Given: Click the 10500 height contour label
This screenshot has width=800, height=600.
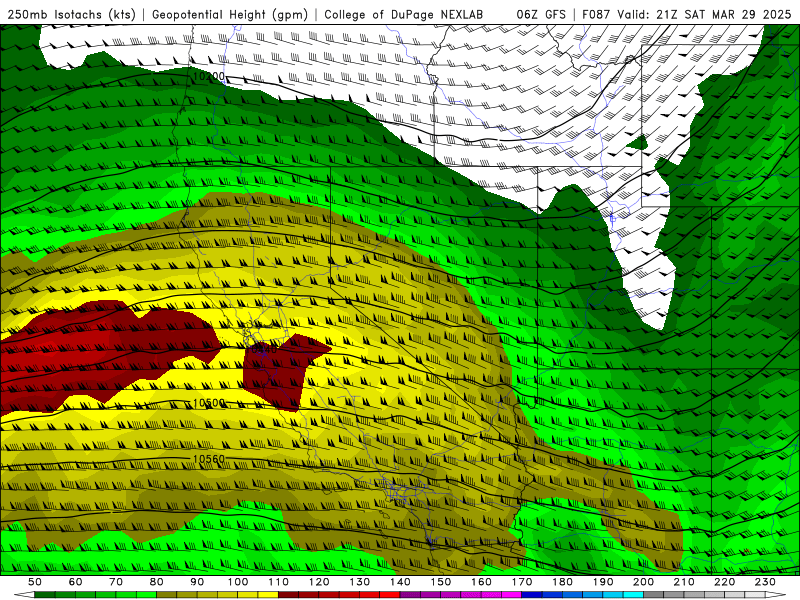Looking at the screenshot, I should (x=209, y=403).
